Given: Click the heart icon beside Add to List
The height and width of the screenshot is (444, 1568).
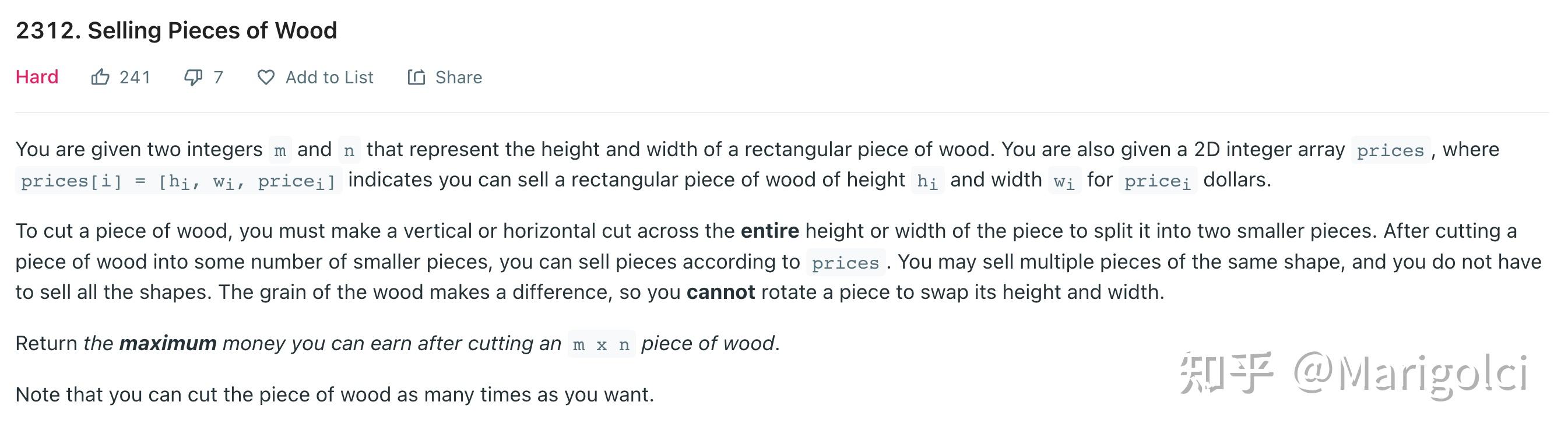Looking at the screenshot, I should pyautogui.click(x=266, y=77).
